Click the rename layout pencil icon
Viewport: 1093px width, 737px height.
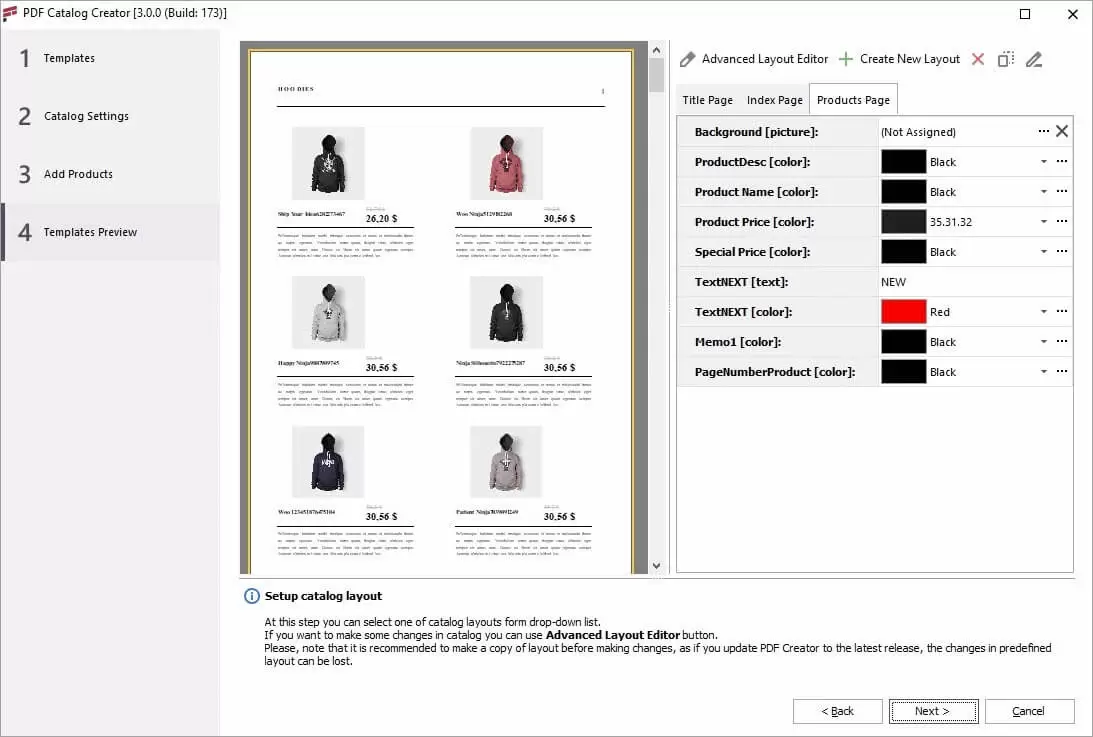click(1034, 59)
